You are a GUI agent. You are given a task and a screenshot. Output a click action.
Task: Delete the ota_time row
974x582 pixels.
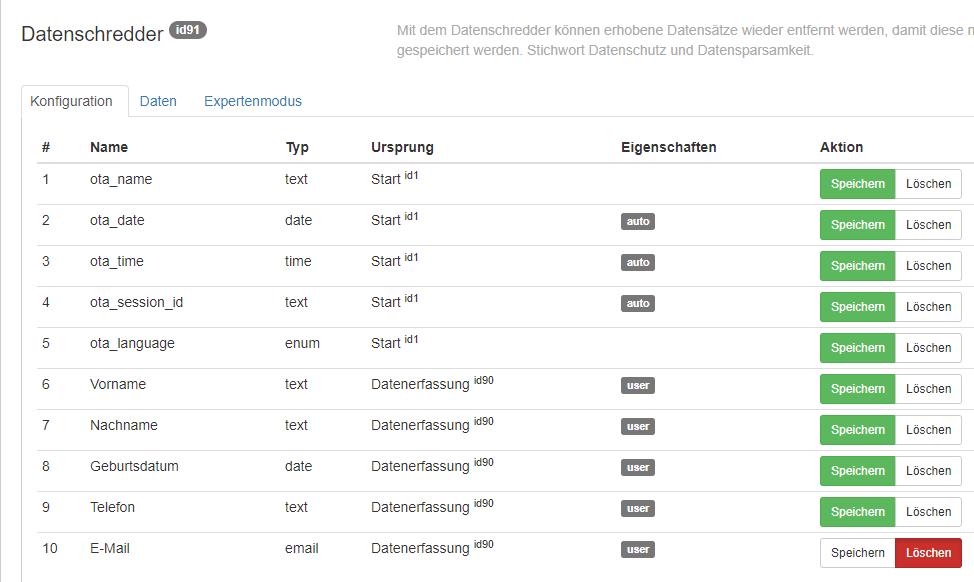coord(928,266)
